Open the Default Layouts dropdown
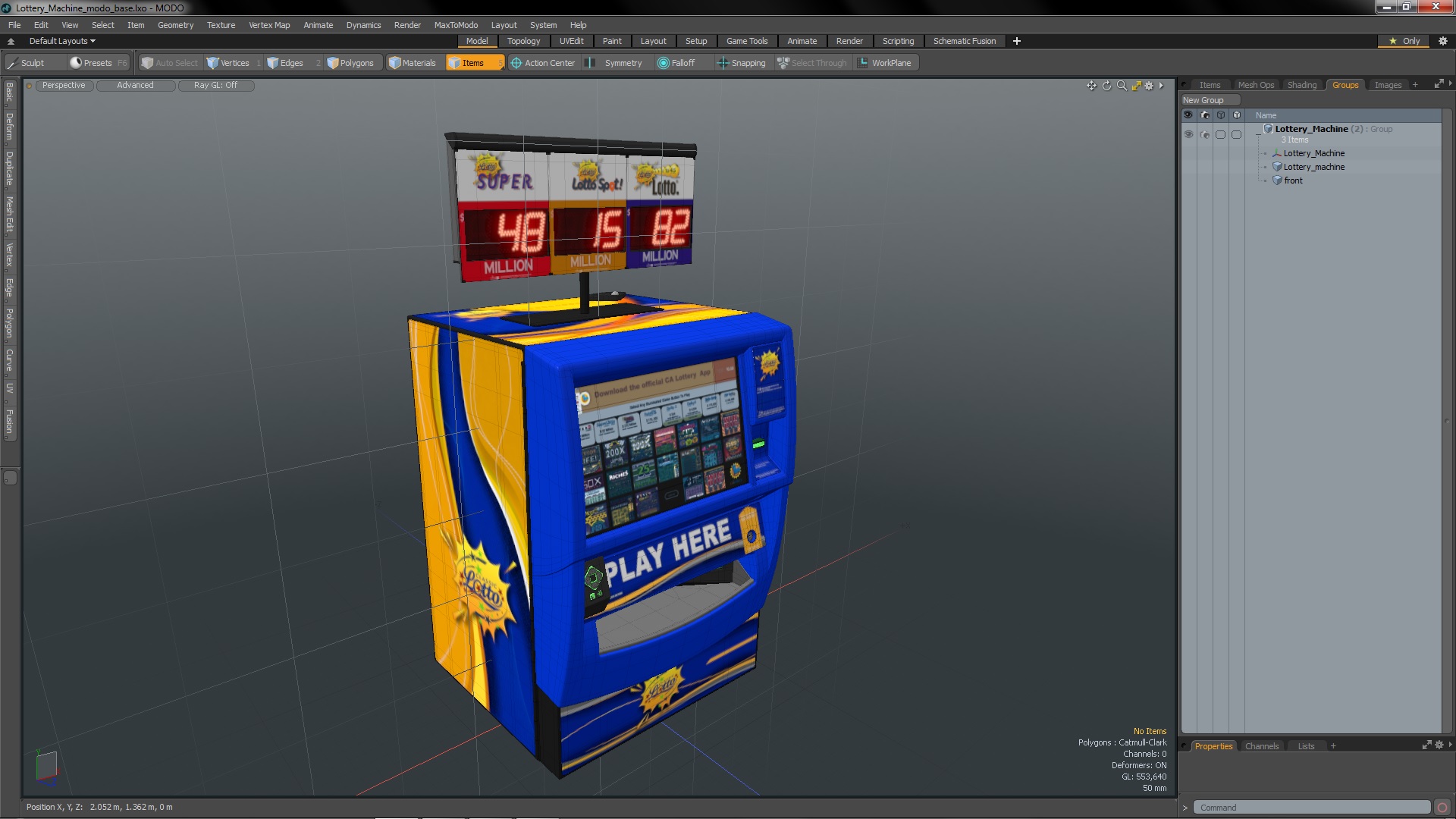This screenshot has width=1456, height=819. click(62, 41)
